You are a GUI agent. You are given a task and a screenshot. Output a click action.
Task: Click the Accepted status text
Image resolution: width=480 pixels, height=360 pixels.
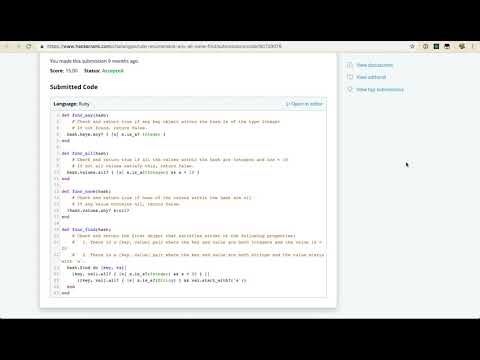pos(113,71)
